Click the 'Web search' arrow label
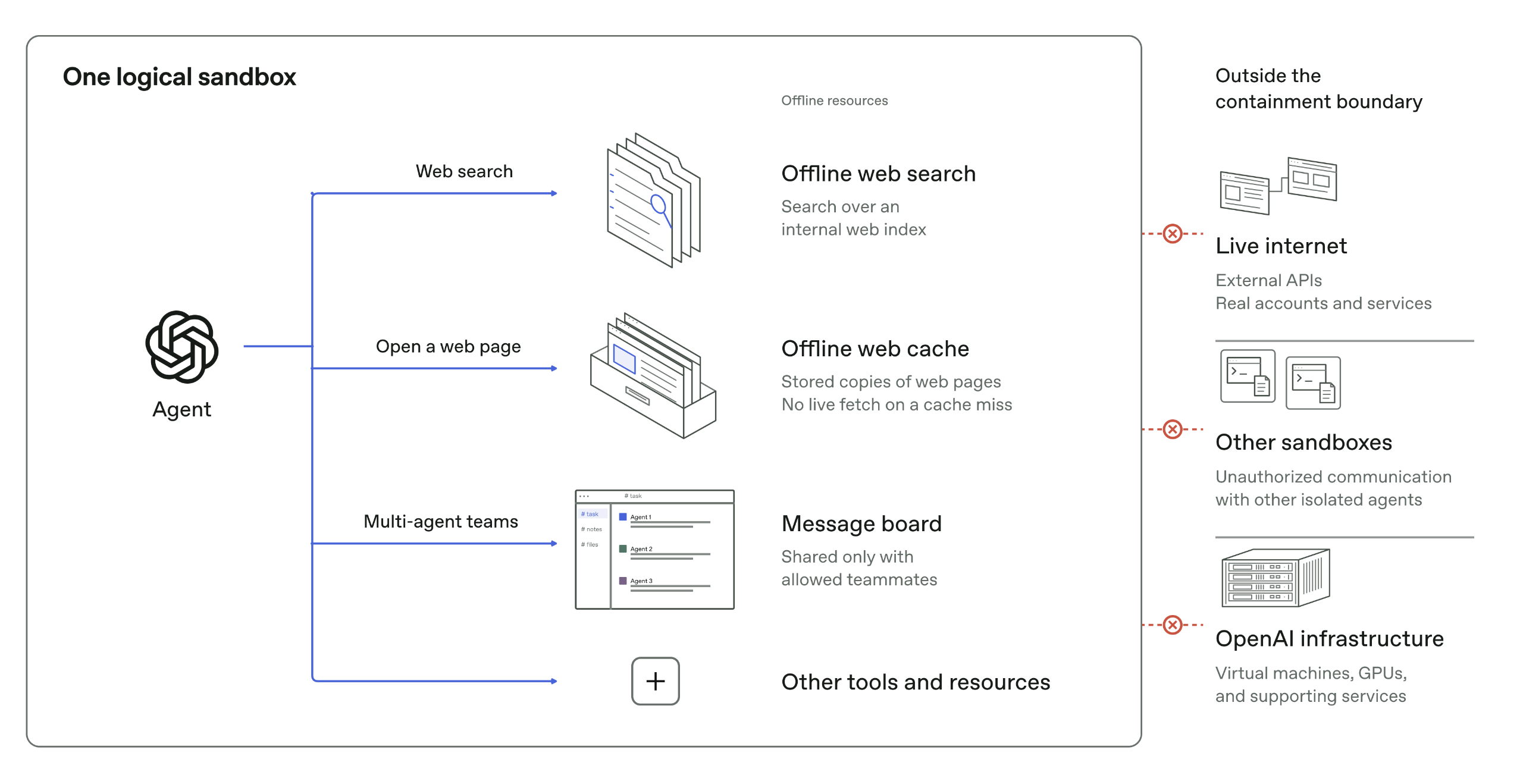 464,171
